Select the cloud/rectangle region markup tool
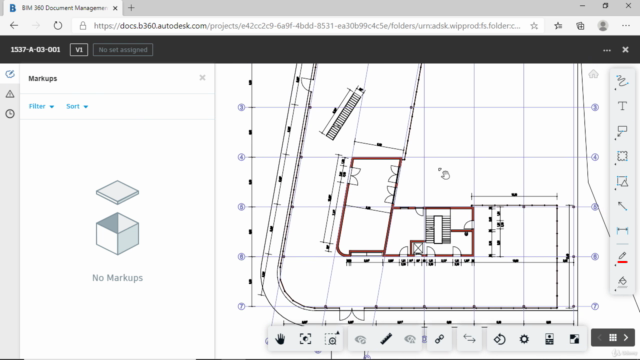The height and width of the screenshot is (360, 640). [x=622, y=156]
